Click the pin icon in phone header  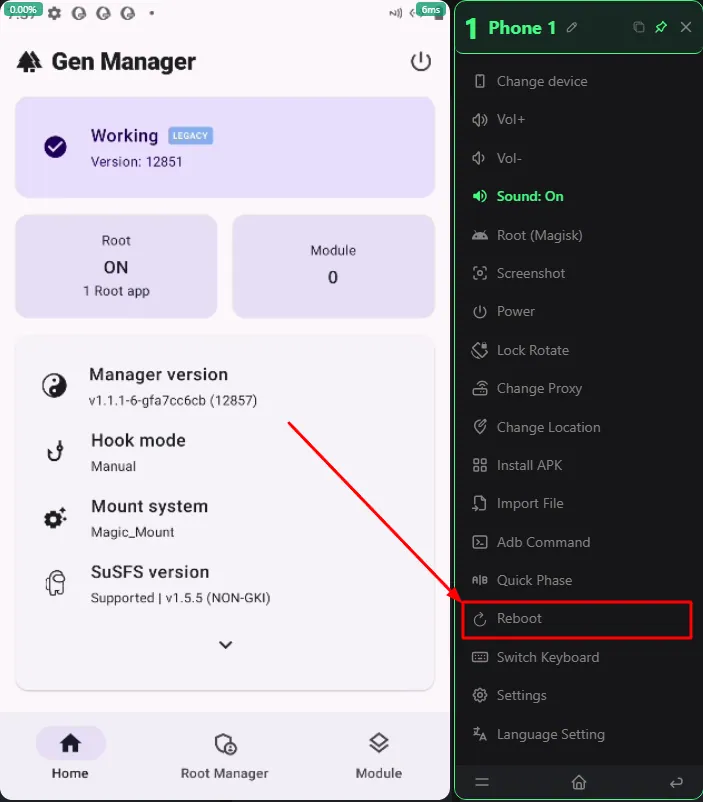(661, 27)
